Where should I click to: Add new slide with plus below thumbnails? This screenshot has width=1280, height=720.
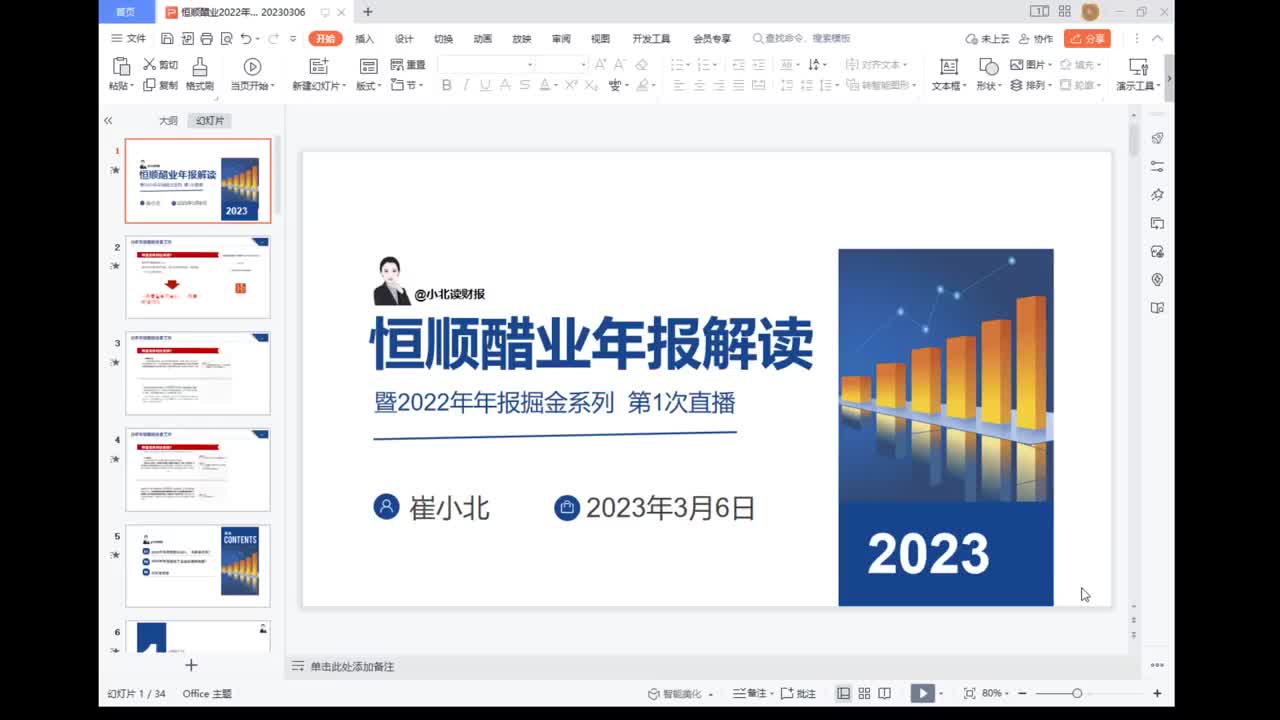(x=191, y=665)
